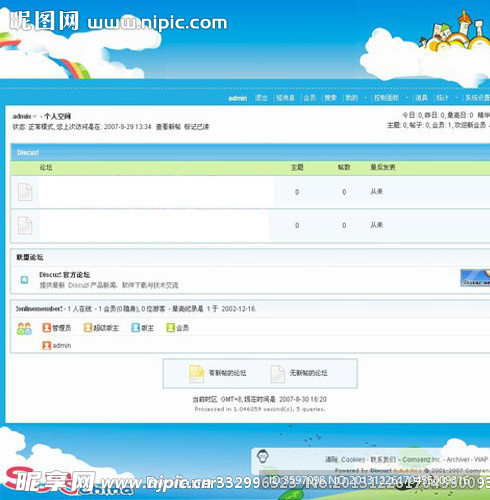Image resolution: width=490 pixels, height=500 pixels.
Task: Click the 标记已读 link
Action: pyautogui.click(x=197, y=127)
